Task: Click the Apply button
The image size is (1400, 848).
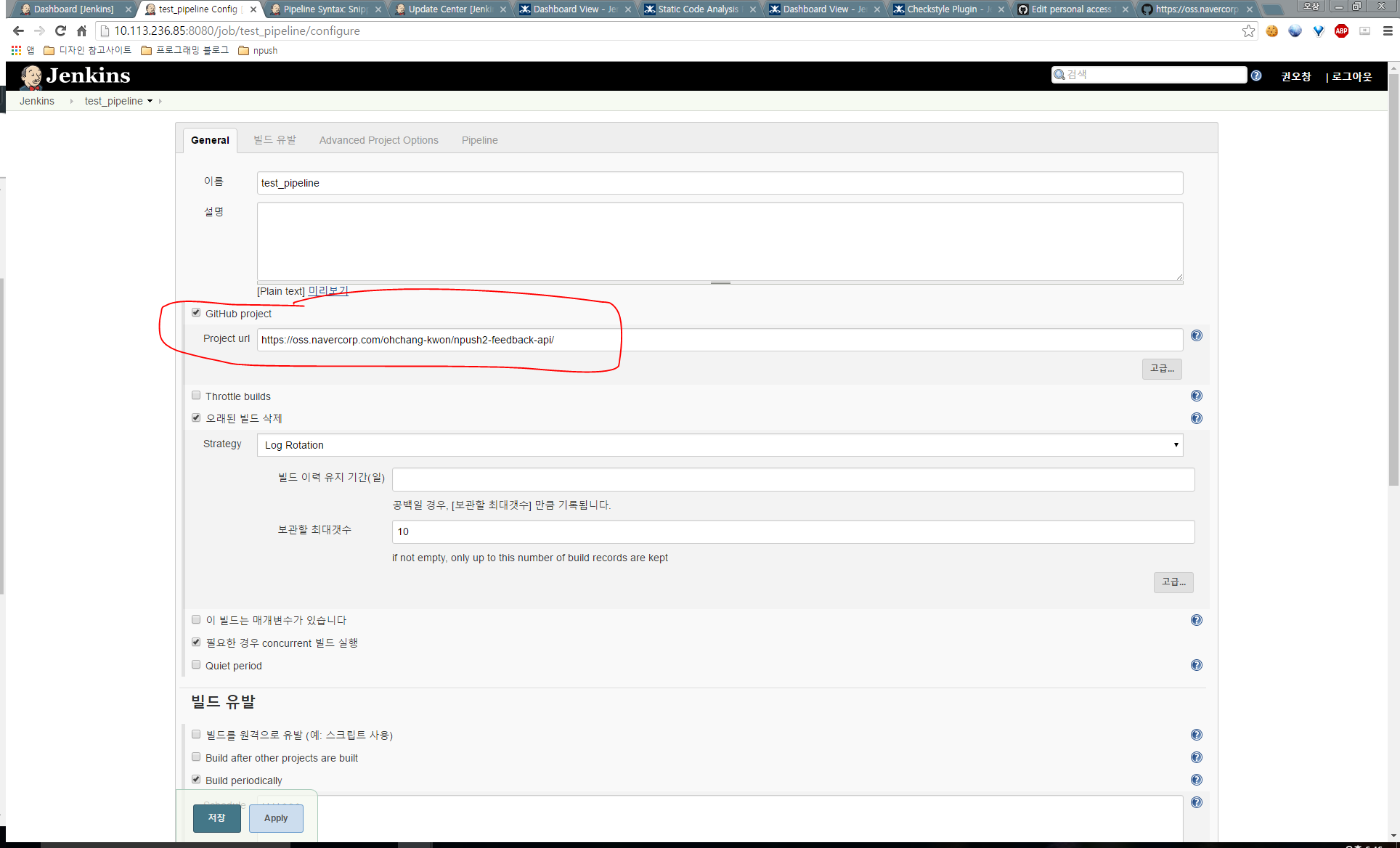Action: point(276,818)
